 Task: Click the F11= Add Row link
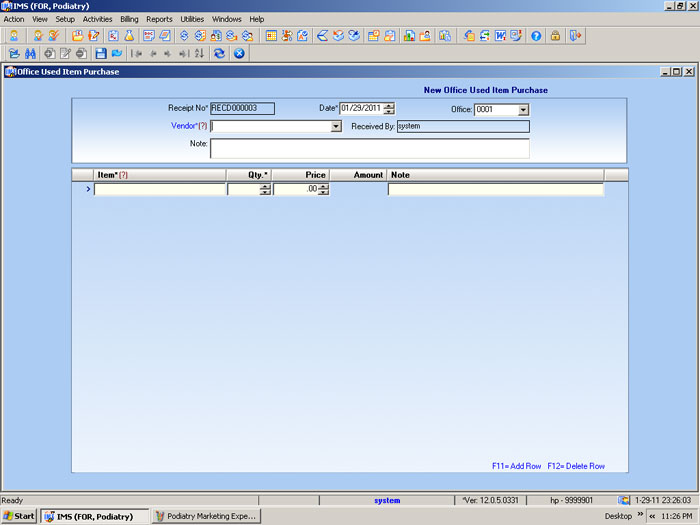[517, 466]
